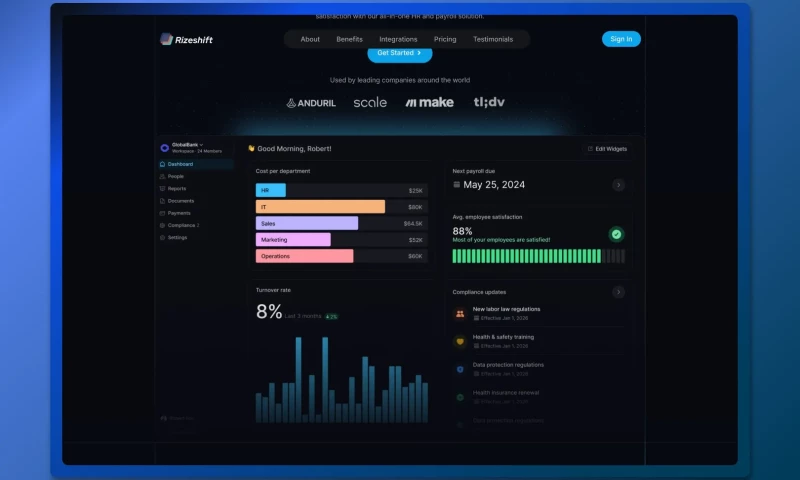The width and height of the screenshot is (800, 480).
Task: Click the Health & safety training icon
Action: click(x=460, y=341)
